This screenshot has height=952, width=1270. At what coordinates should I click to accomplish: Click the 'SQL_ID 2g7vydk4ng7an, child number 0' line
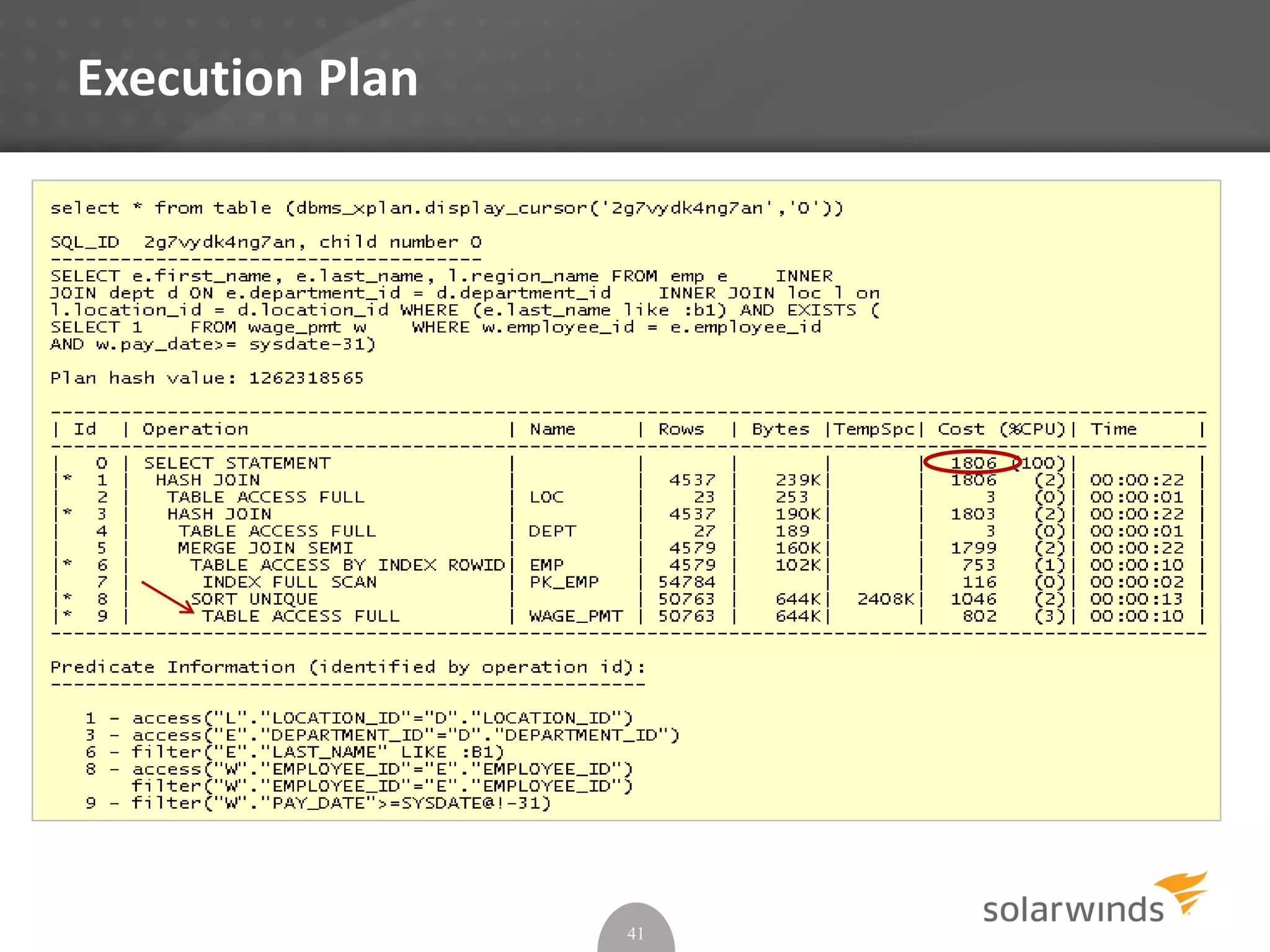[266, 242]
